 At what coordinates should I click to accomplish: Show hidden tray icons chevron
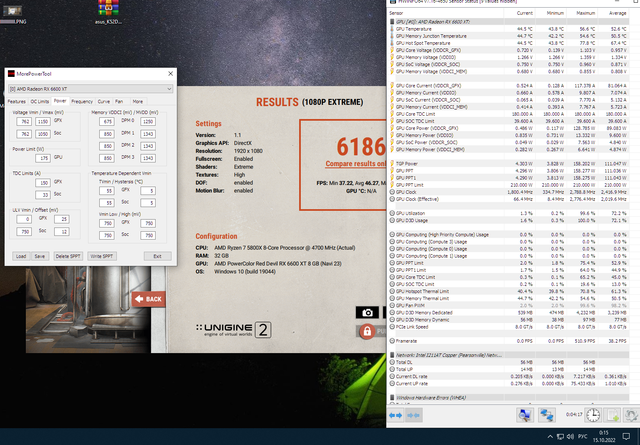point(550,436)
